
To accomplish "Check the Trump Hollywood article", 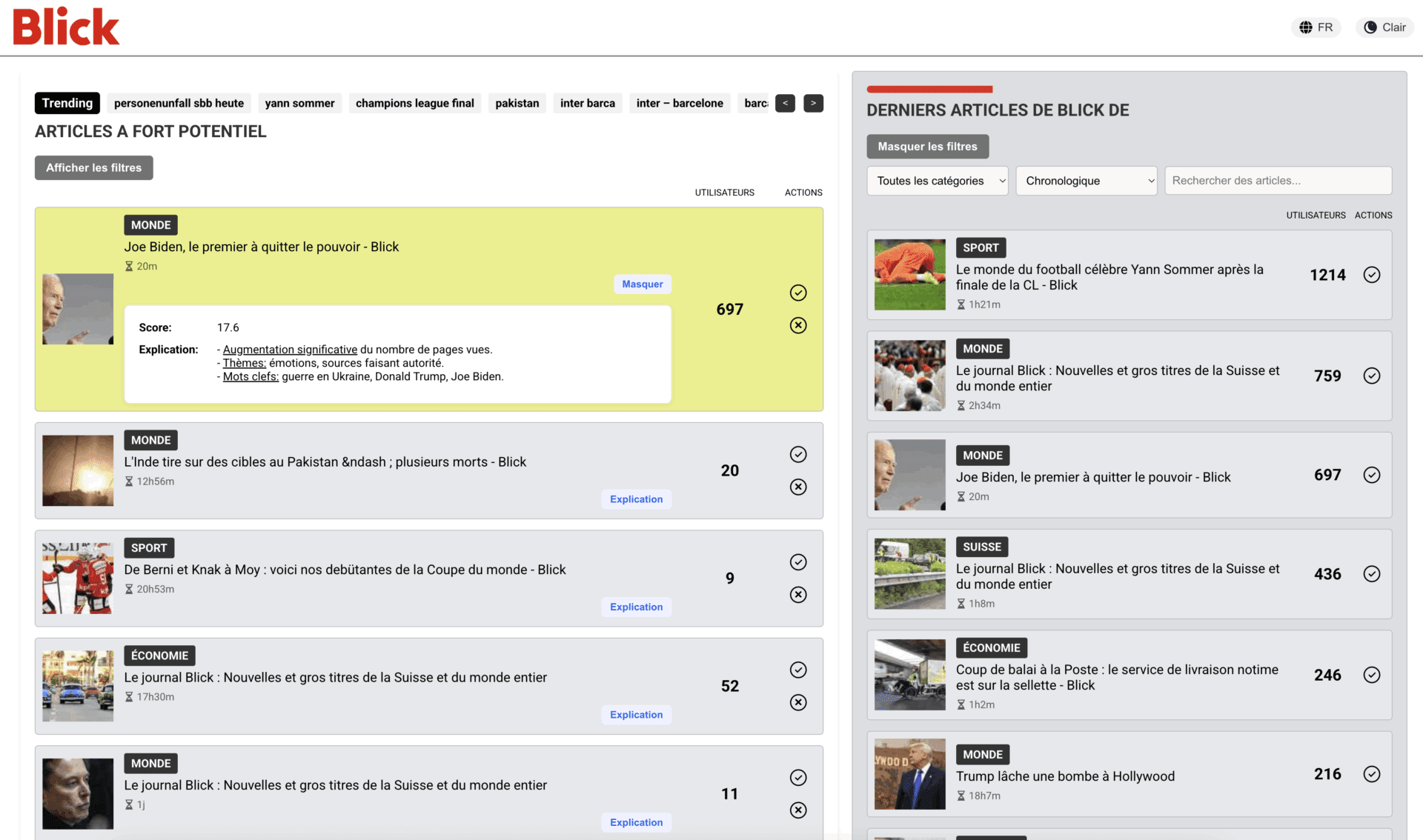I will point(1372,774).
